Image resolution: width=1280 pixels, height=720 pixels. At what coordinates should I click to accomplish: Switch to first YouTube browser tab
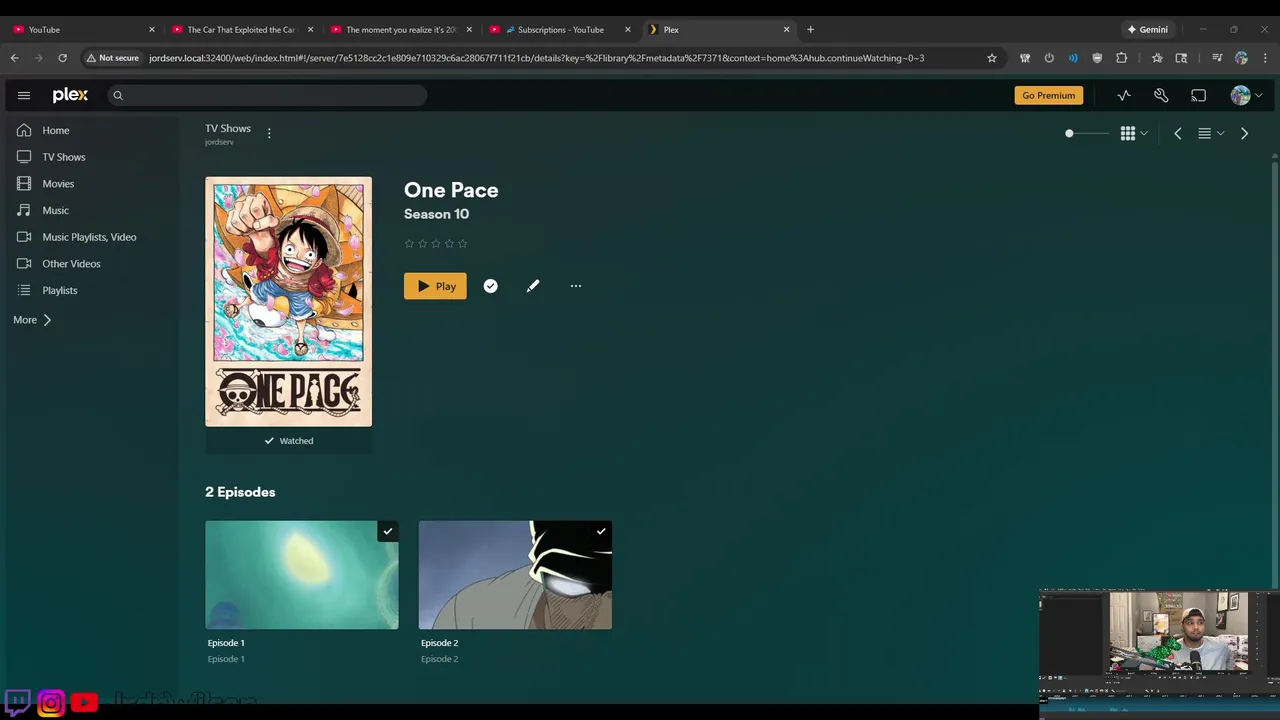click(82, 29)
